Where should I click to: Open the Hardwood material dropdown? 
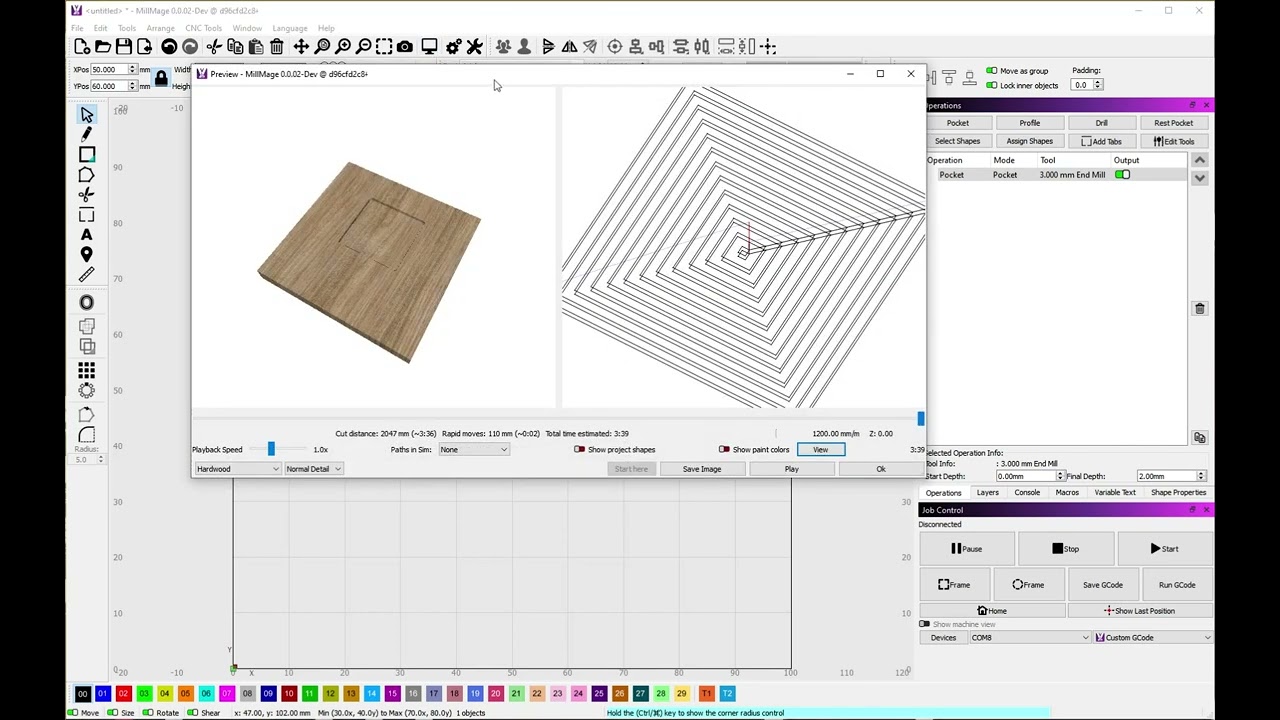237,469
